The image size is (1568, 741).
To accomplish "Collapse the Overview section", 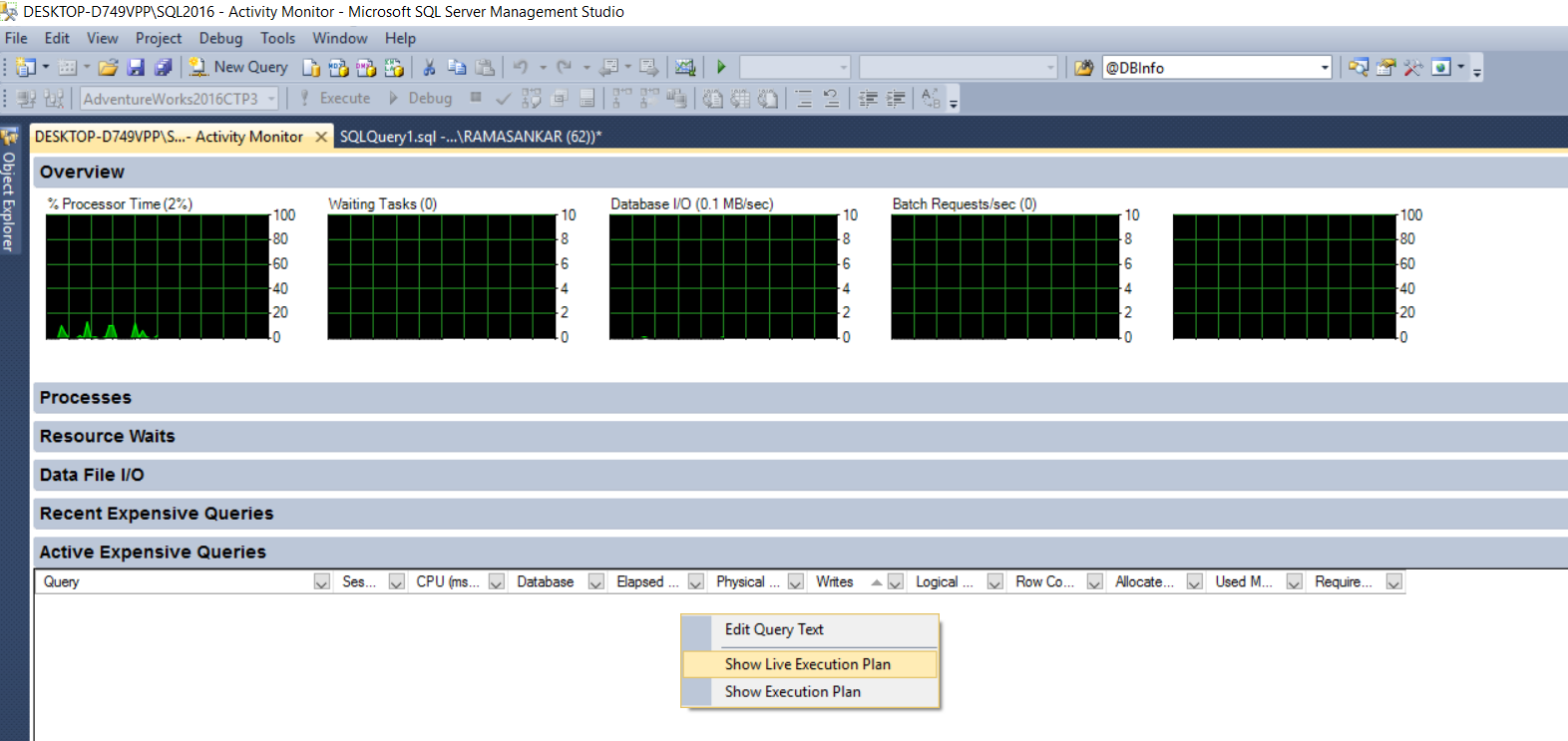I will pos(800,172).
